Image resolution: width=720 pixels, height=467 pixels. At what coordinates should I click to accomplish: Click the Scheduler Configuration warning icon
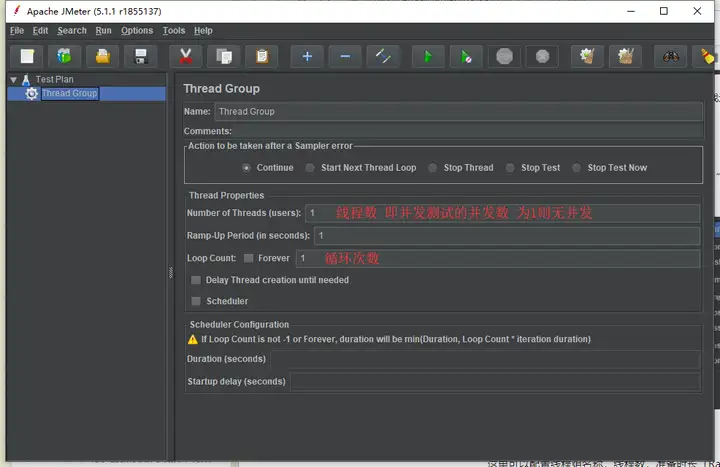click(193, 339)
